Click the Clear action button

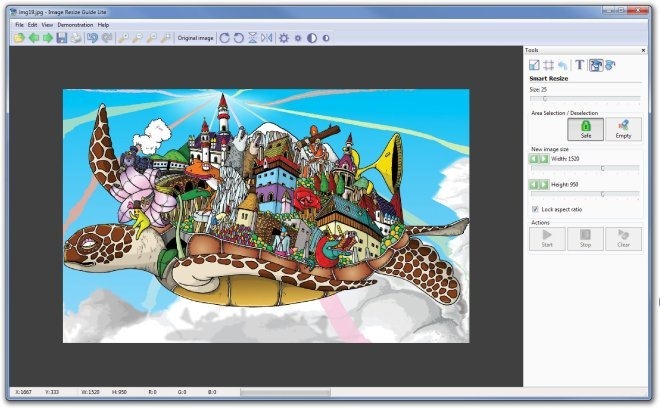[623, 239]
